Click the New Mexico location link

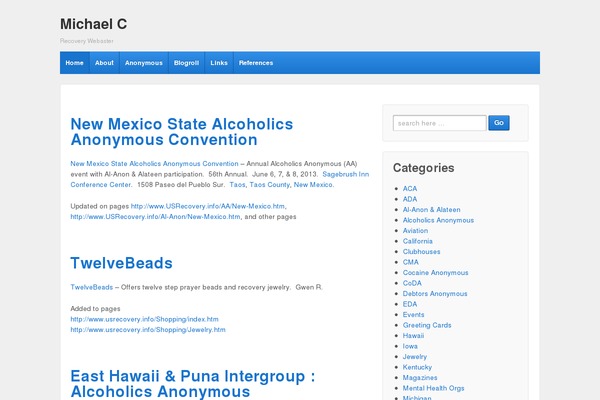point(313,184)
